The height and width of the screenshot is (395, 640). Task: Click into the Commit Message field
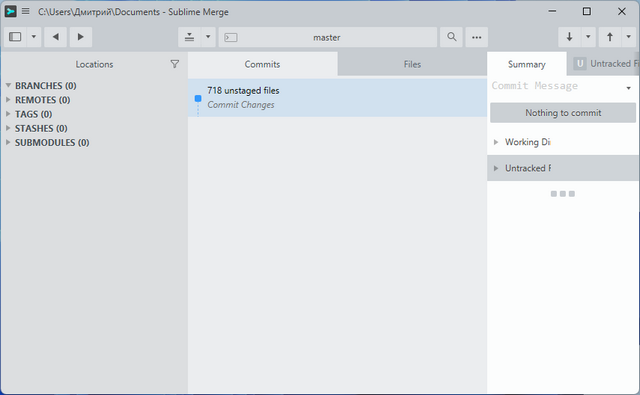(557, 86)
